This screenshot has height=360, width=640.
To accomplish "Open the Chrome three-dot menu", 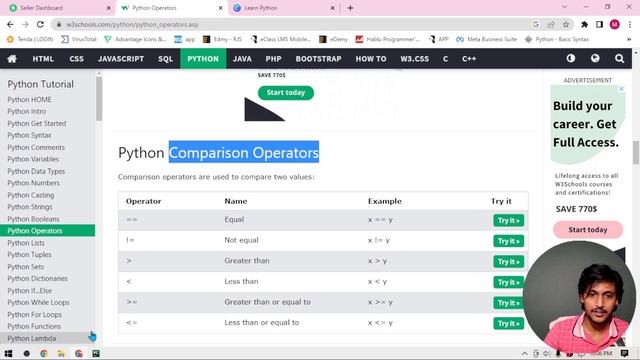I will 630,24.
